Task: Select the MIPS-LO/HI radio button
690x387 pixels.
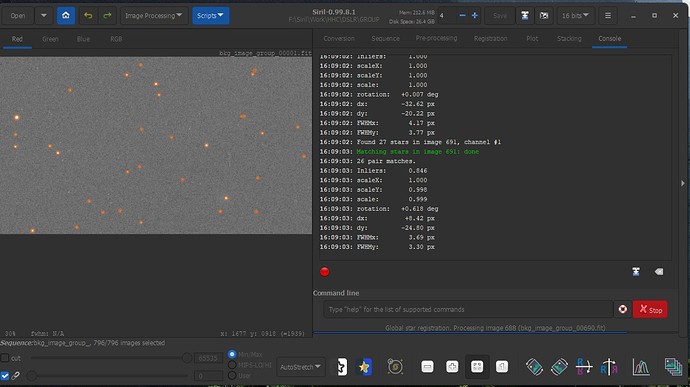Action: [x=232, y=365]
